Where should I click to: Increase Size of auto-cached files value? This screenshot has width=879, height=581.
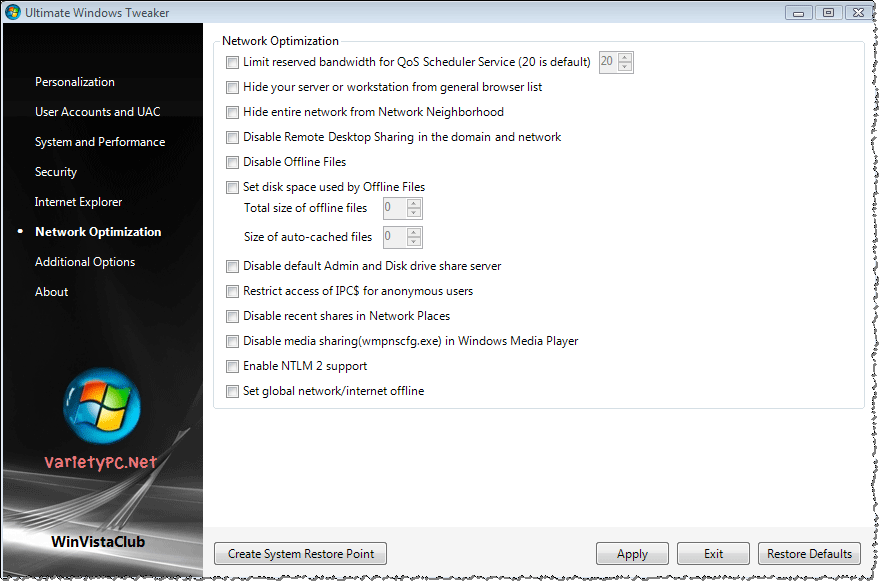[x=414, y=232]
